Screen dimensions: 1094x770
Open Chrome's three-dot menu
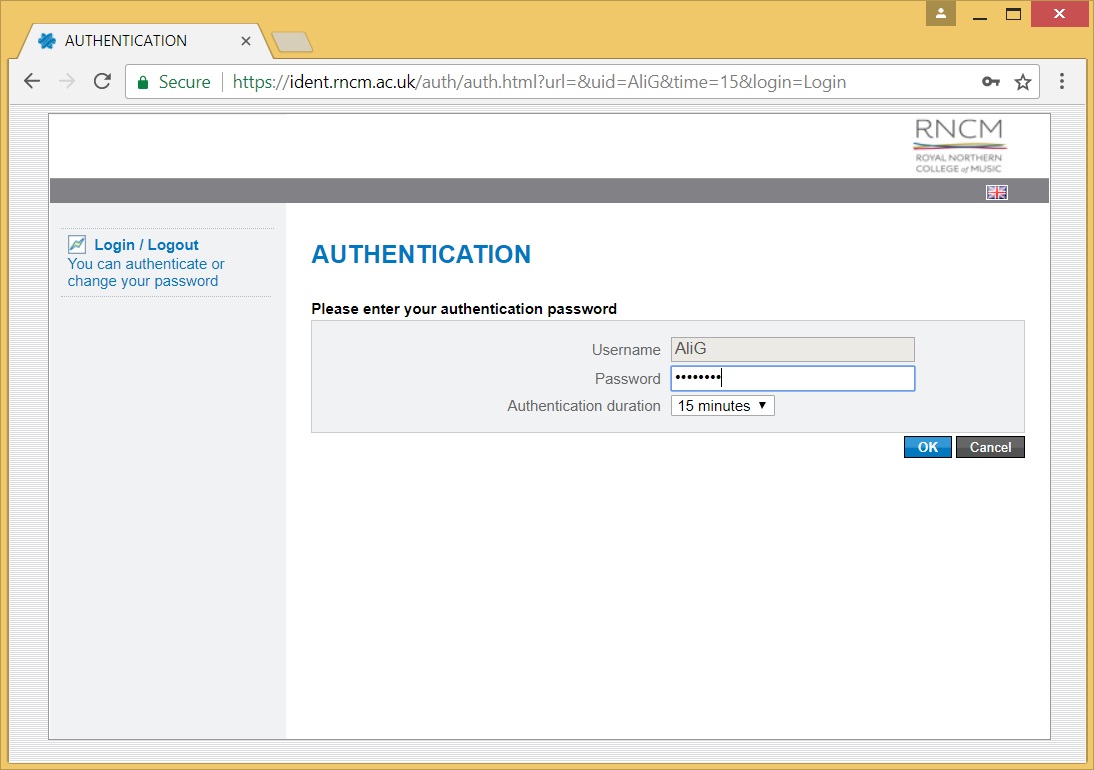pos(1061,81)
